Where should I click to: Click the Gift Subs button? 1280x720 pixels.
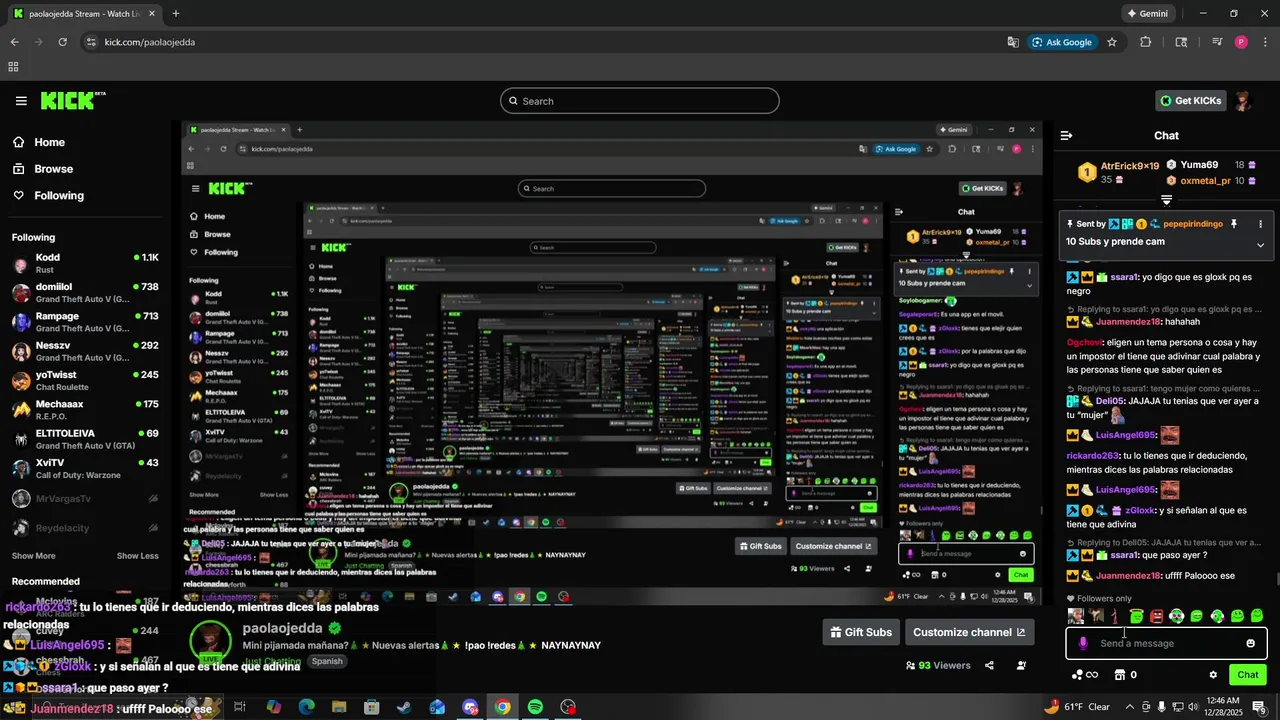[x=860, y=632]
